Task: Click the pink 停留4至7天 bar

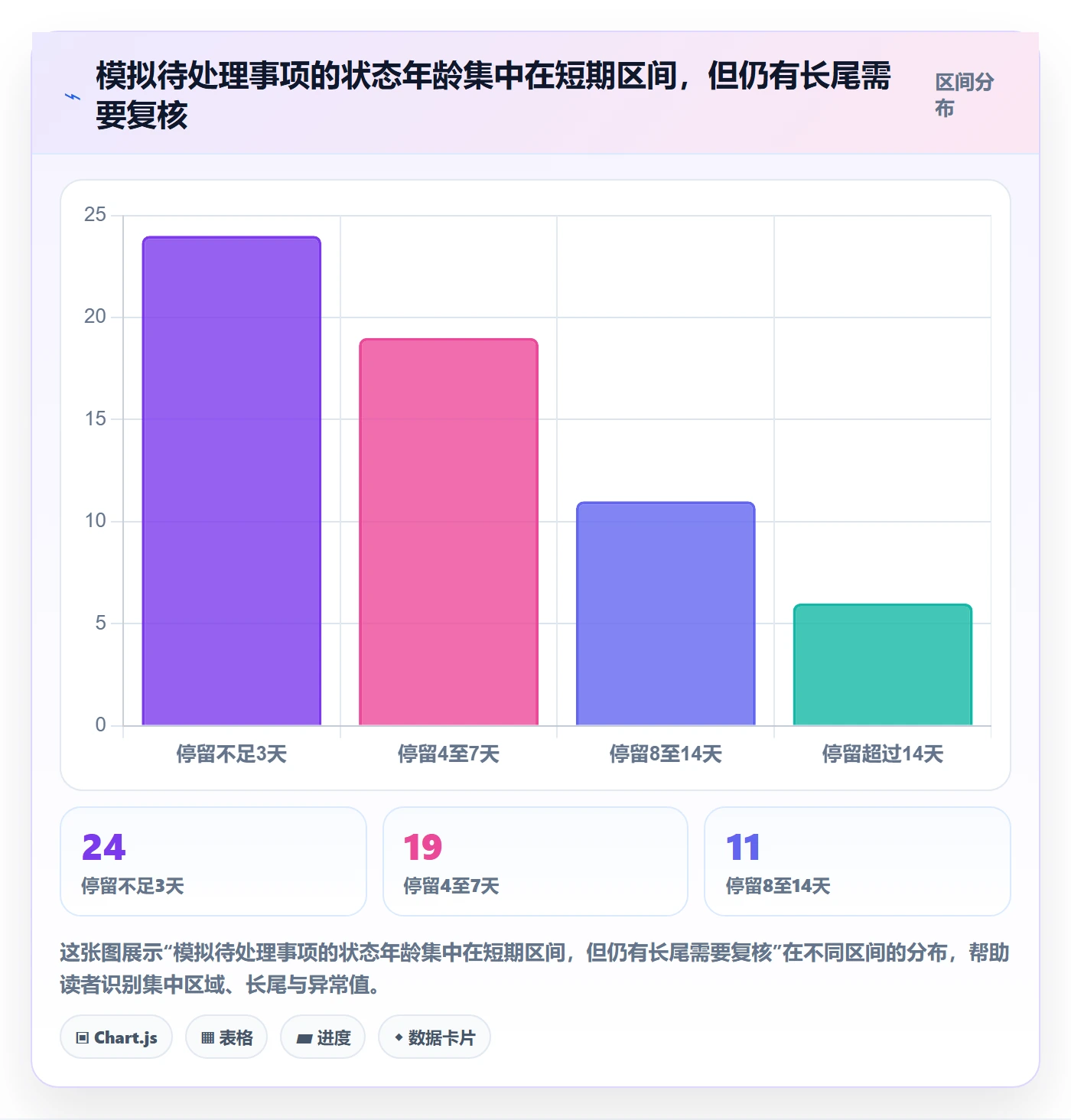Action: (x=449, y=532)
